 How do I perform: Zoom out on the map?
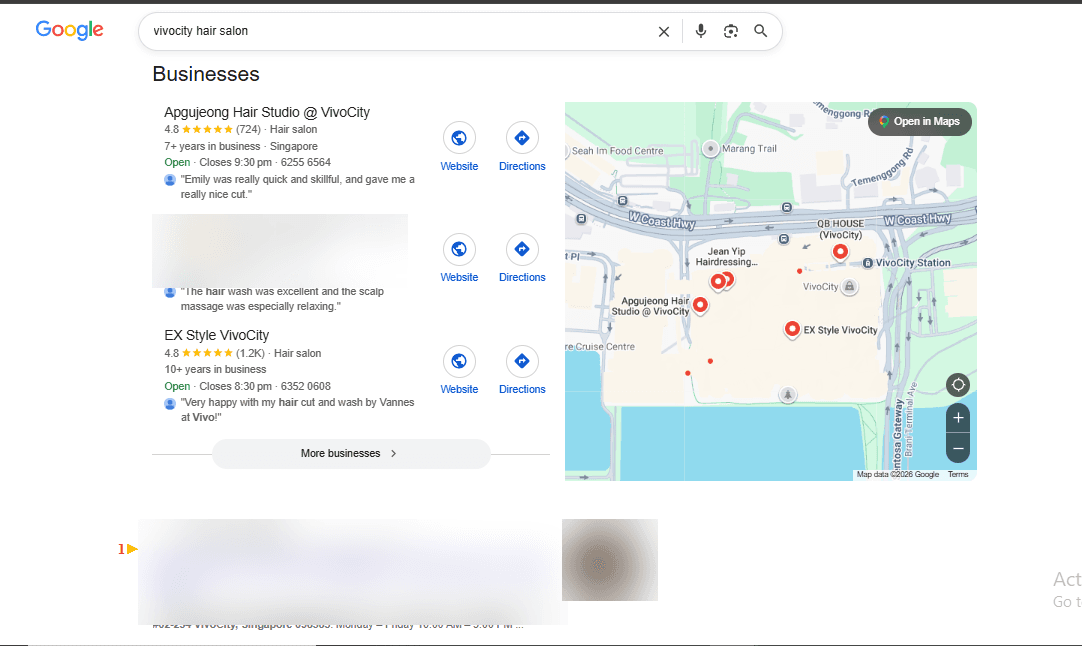[x=958, y=449]
